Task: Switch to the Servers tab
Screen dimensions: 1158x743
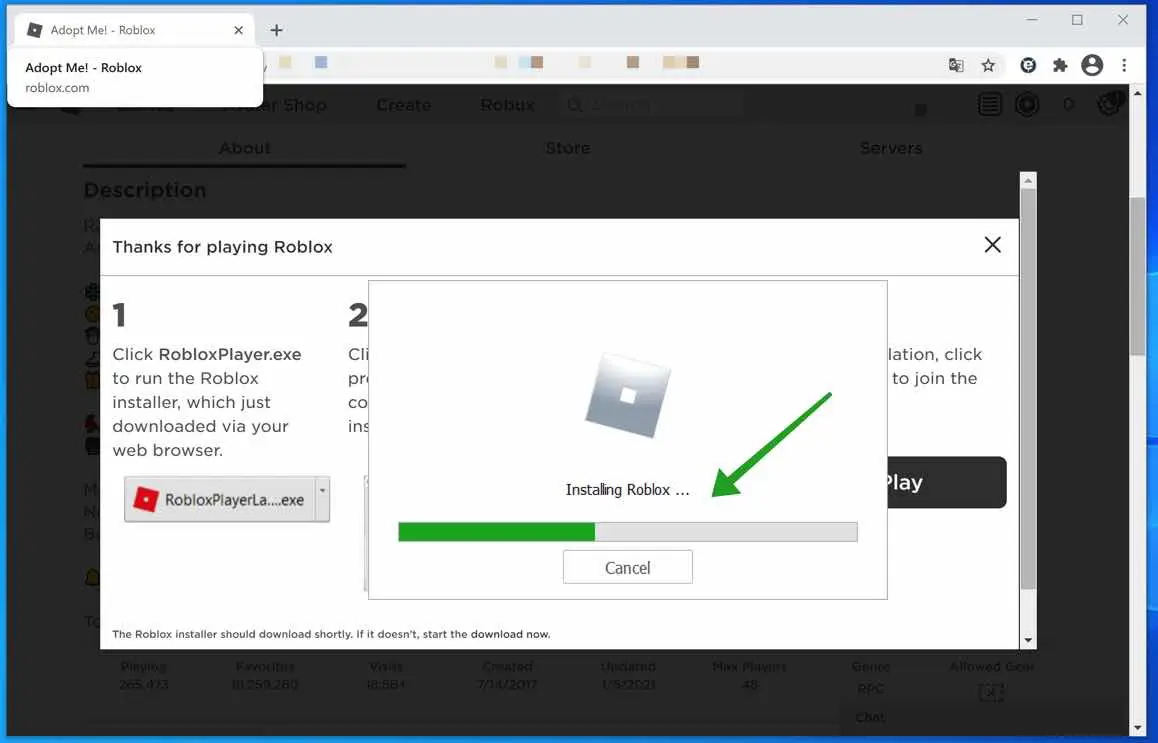Action: [891, 148]
